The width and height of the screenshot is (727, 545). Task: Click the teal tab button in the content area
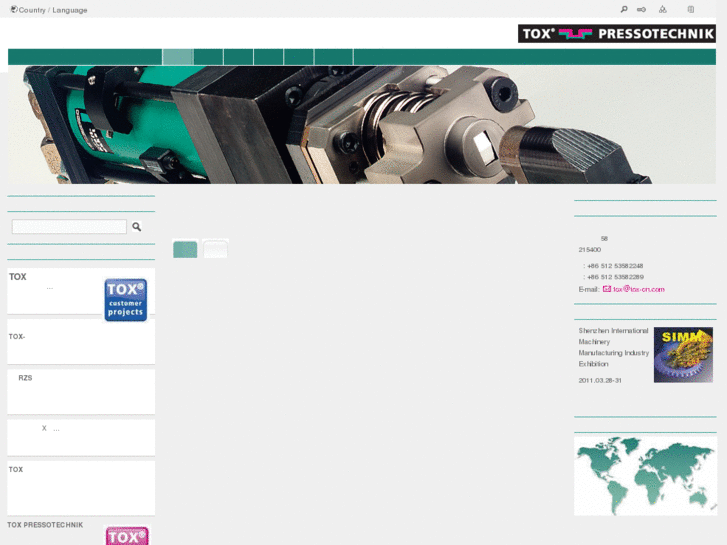[185, 249]
